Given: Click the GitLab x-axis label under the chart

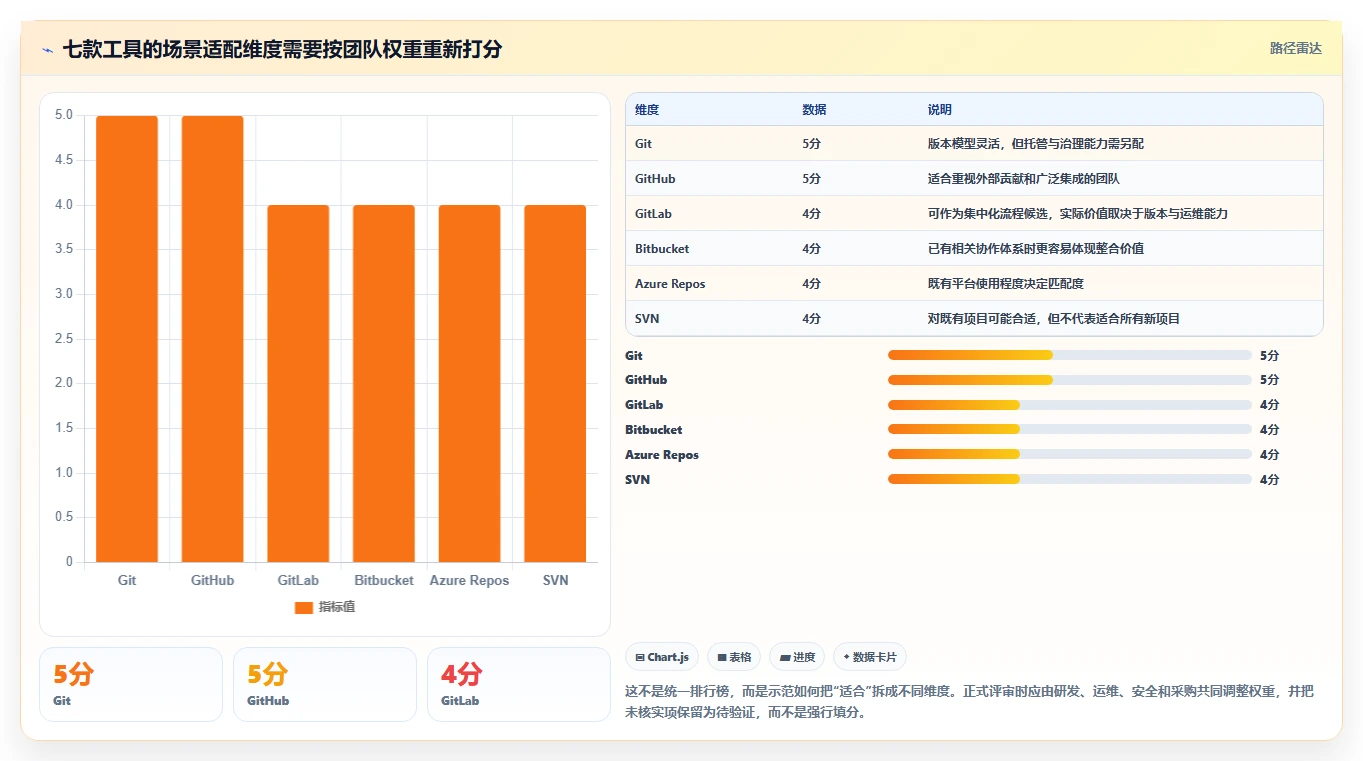Looking at the screenshot, I should coord(298,580).
